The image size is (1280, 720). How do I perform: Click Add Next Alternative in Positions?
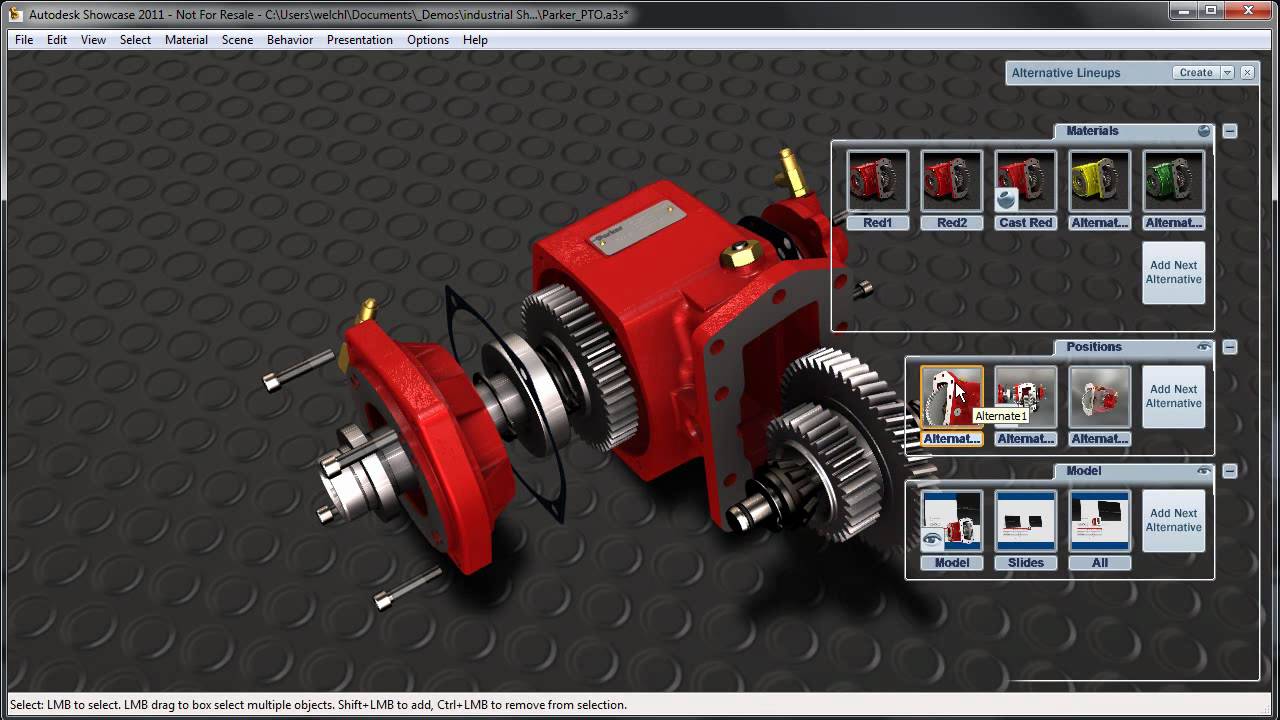(1174, 396)
